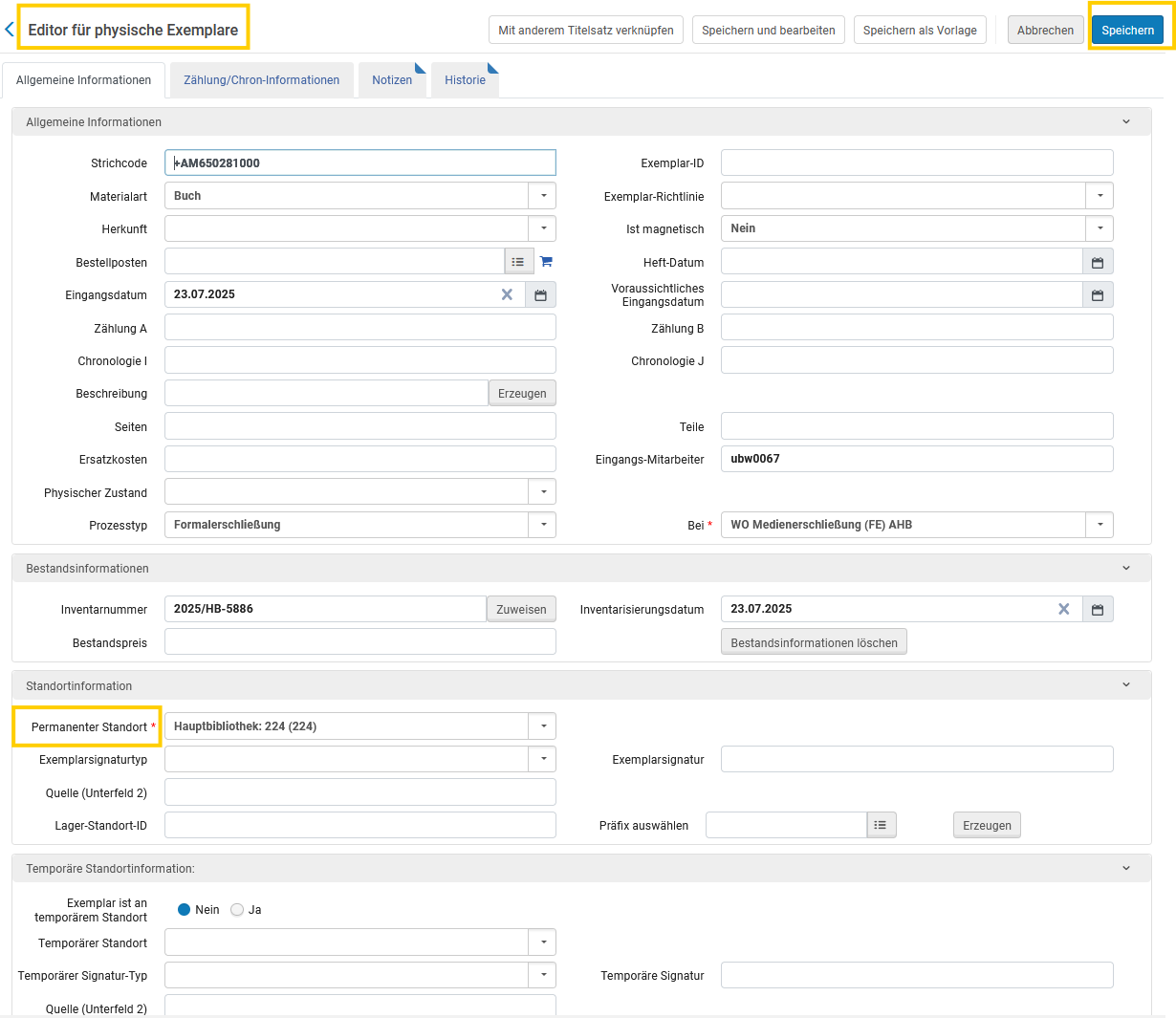This screenshot has width=1176, height=1018.
Task: Click the Abbrechen button
Action: (x=1045, y=30)
